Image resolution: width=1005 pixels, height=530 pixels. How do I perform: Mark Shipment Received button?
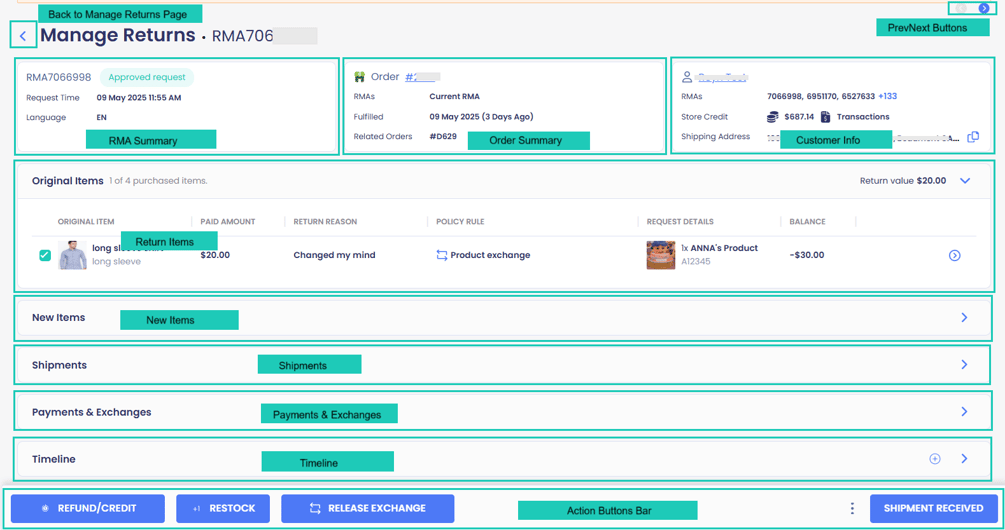coord(933,508)
